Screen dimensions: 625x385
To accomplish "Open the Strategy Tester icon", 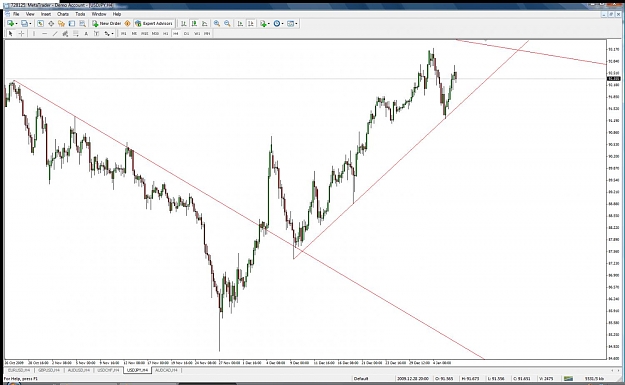I will tap(82, 24).
